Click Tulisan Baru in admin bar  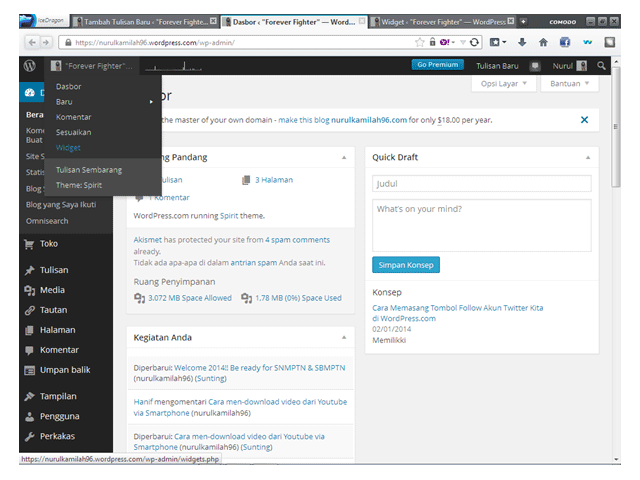pyautogui.click(x=497, y=66)
